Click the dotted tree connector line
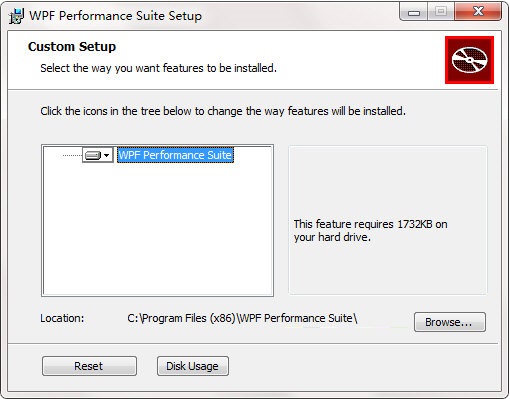 pyautogui.click(x=72, y=155)
